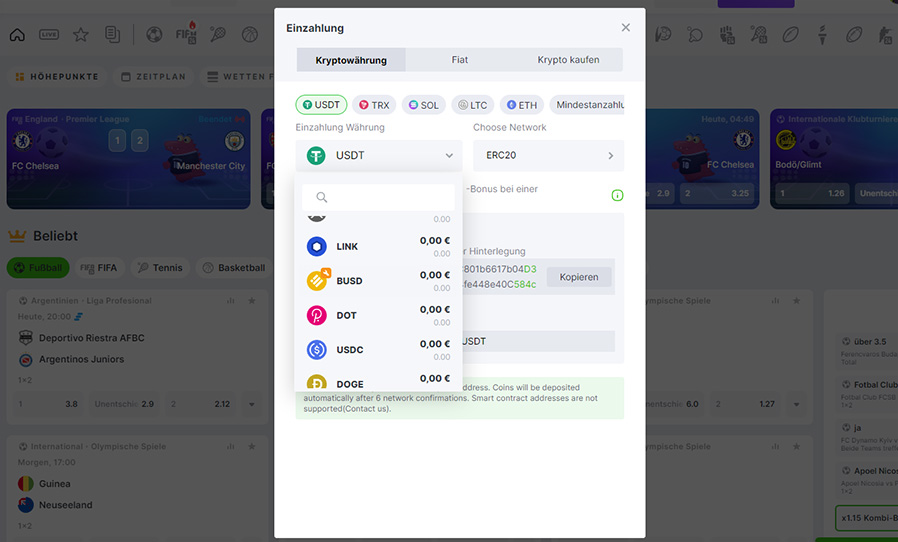The width and height of the screenshot is (898, 542).
Task: Click the currency search field
Action: point(378,197)
